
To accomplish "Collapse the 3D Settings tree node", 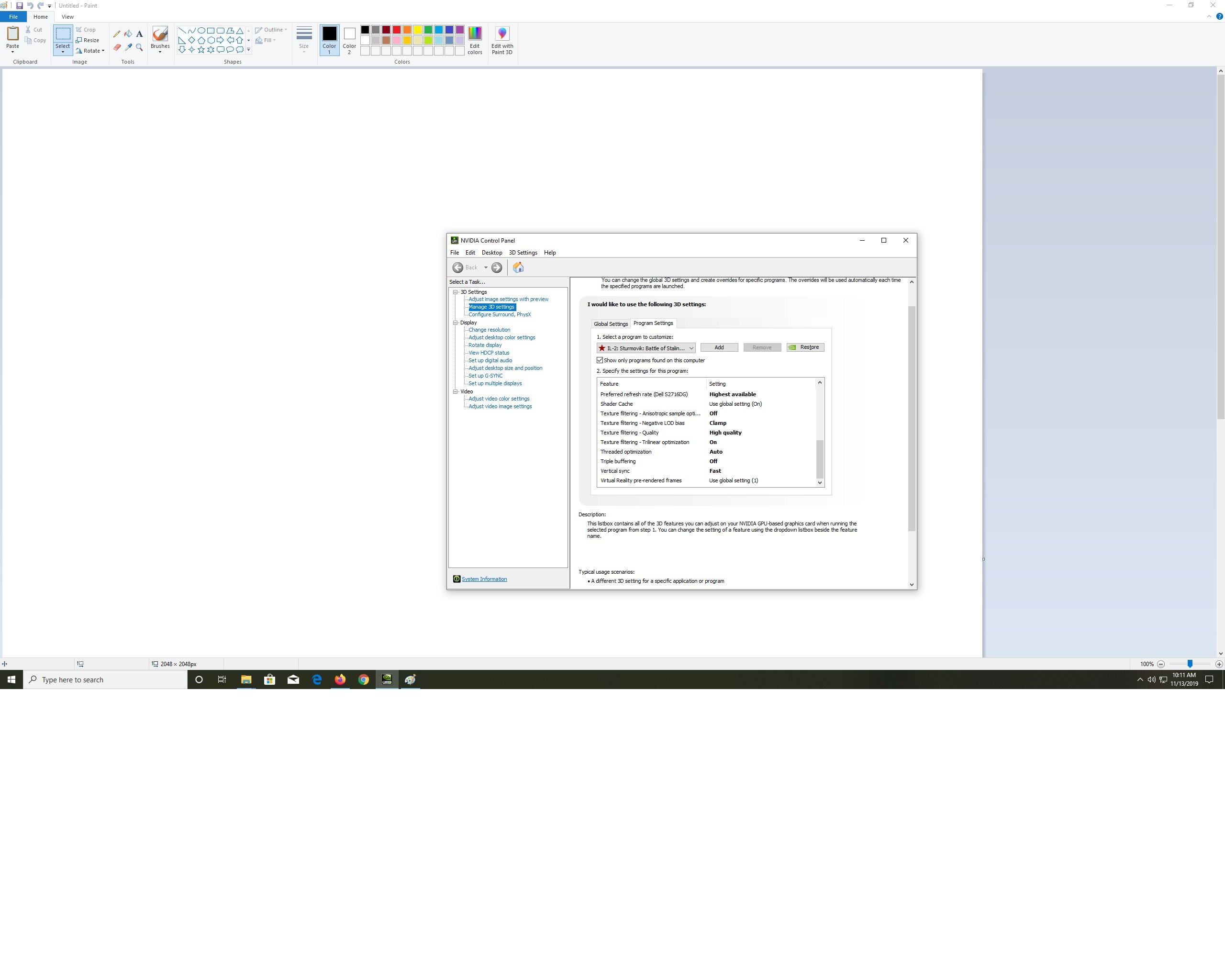I will 455,292.
